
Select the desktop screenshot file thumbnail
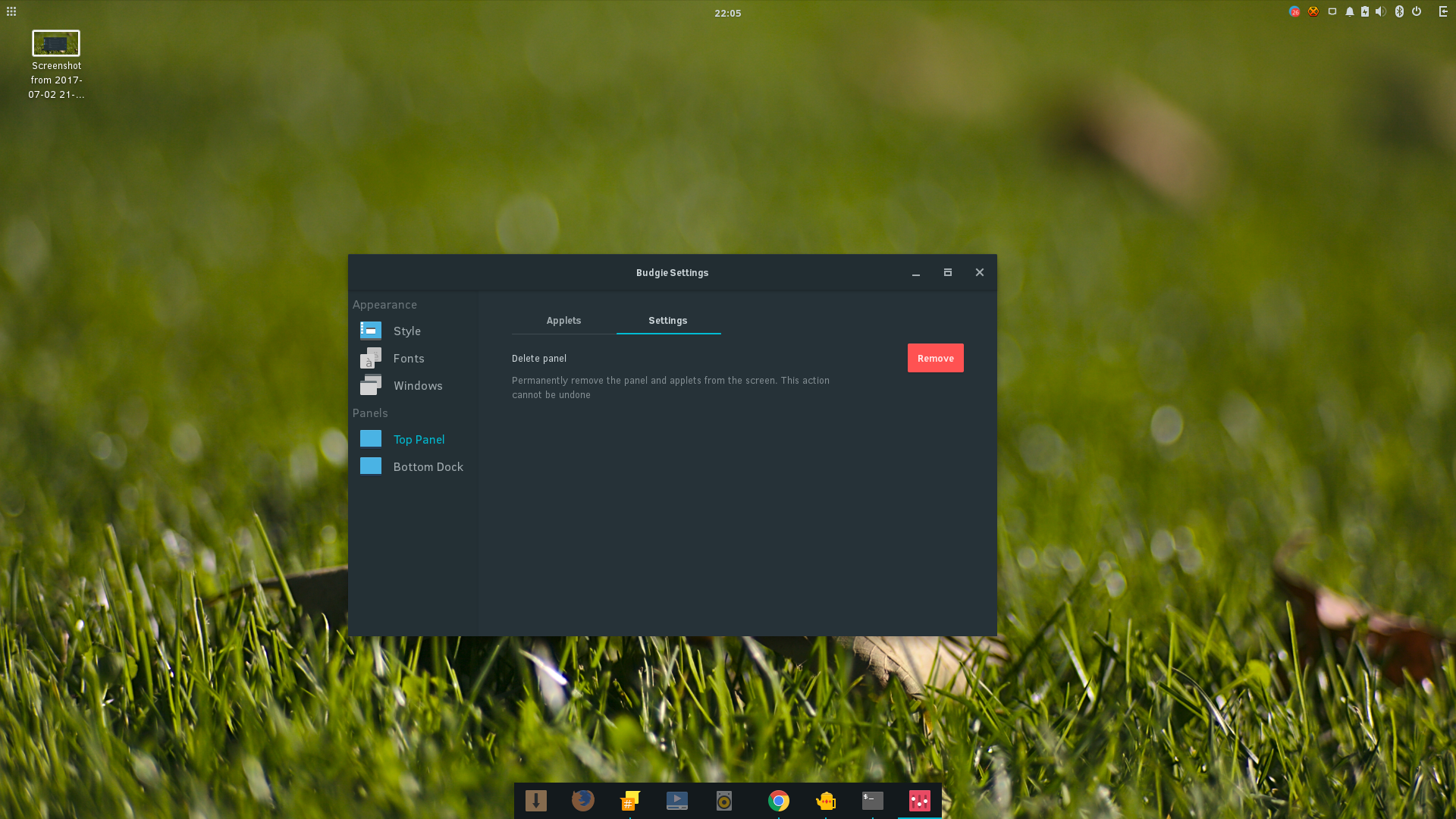(56, 43)
